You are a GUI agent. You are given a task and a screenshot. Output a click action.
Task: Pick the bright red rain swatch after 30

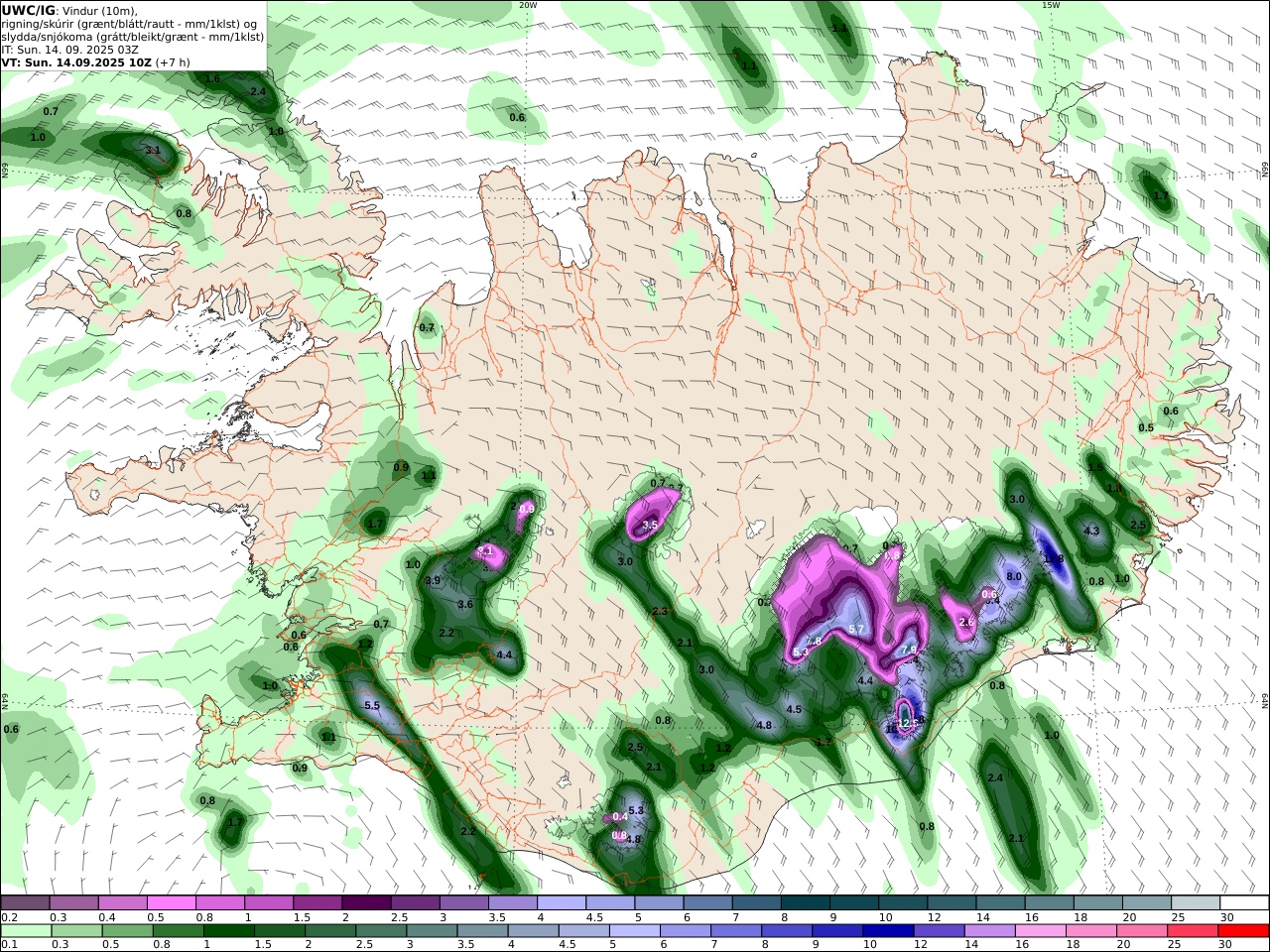click(1244, 931)
